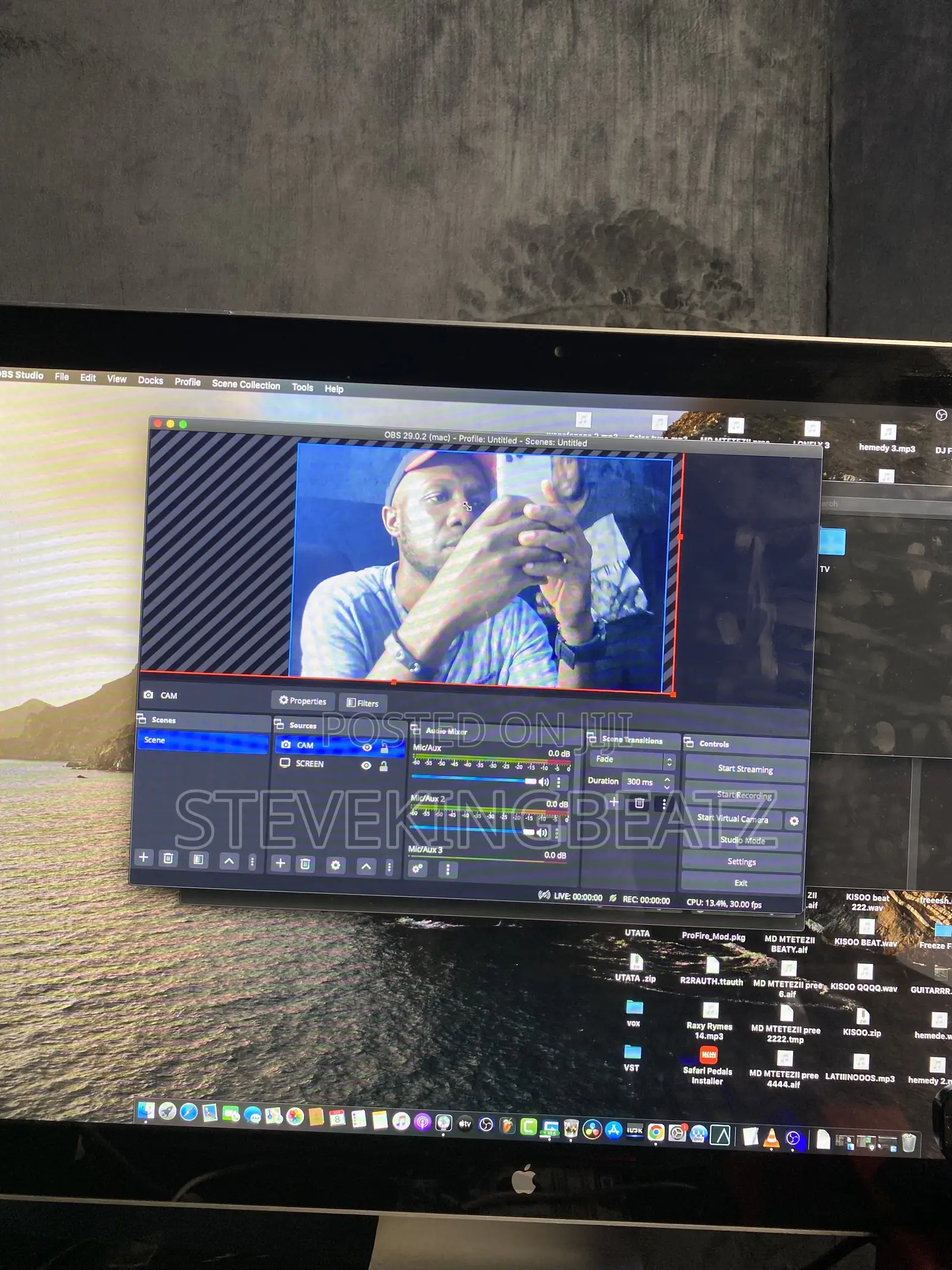Mute the Mic/Aux 2 speaker icon

541,833
